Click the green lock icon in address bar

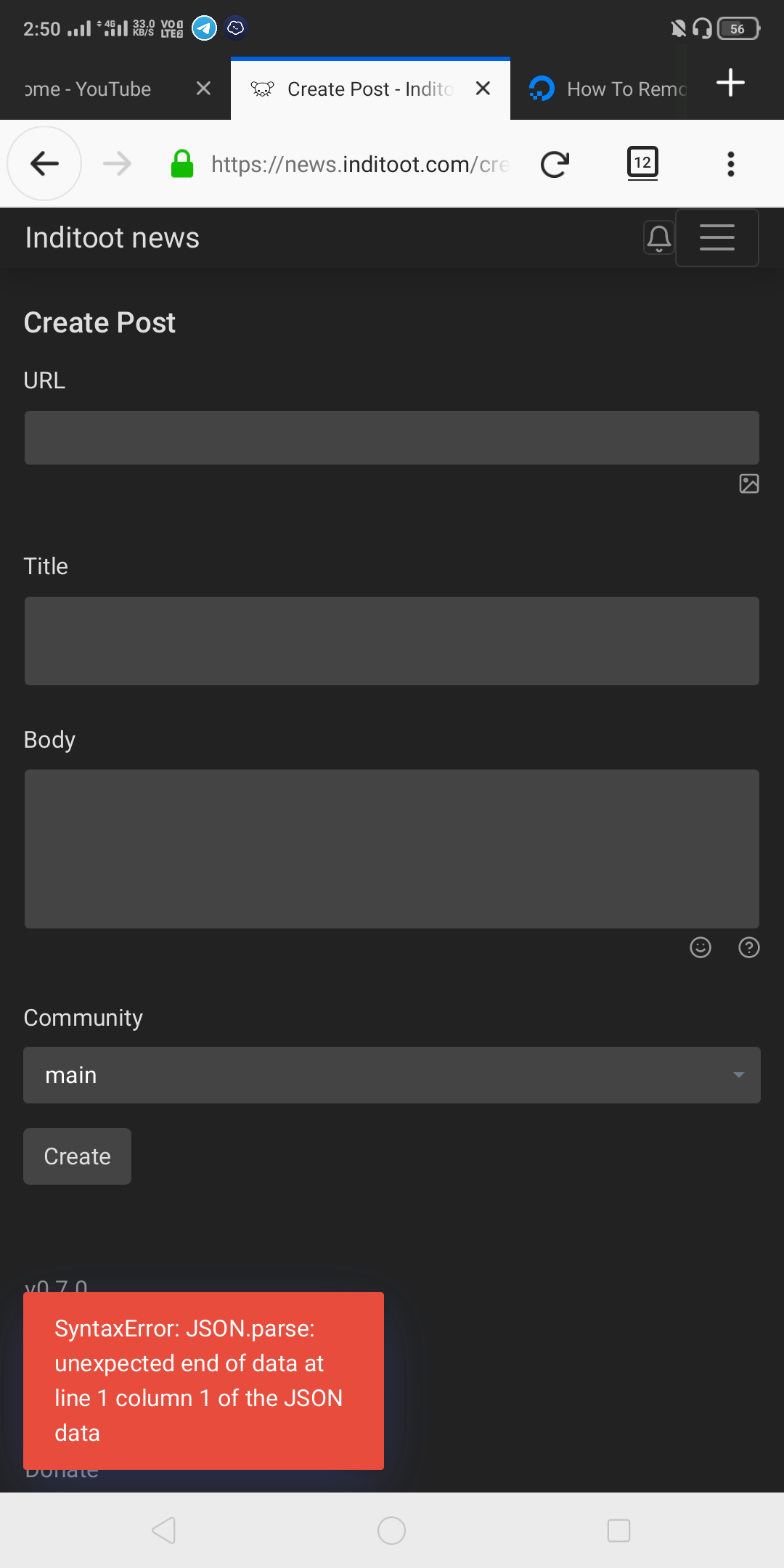click(182, 163)
